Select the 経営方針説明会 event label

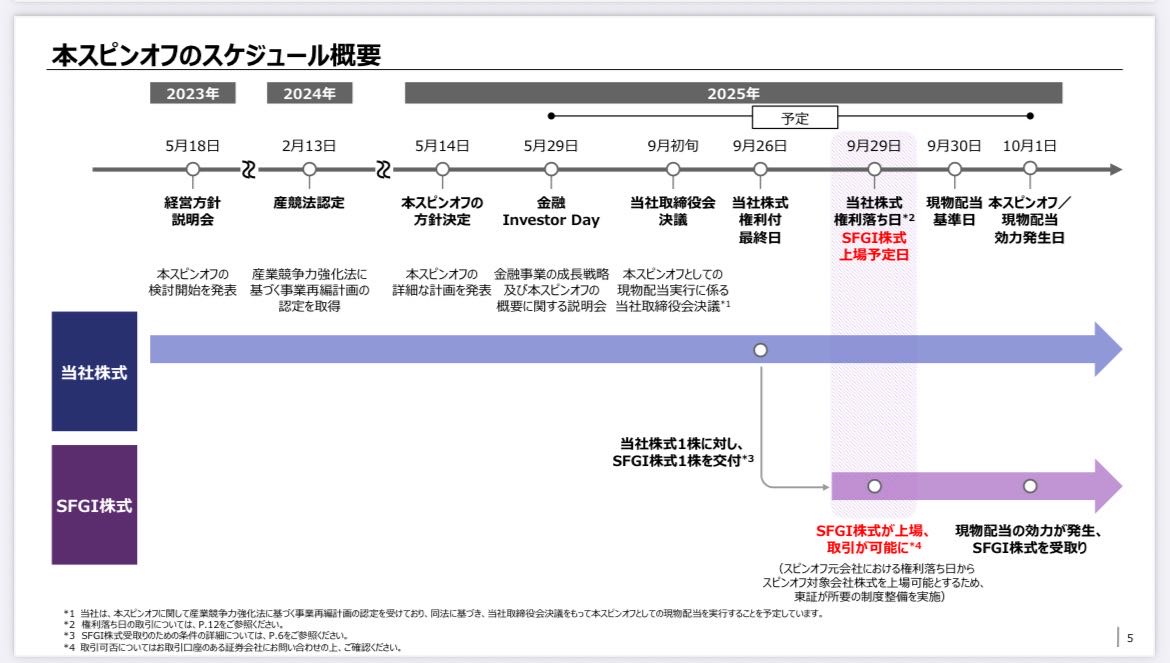193,211
